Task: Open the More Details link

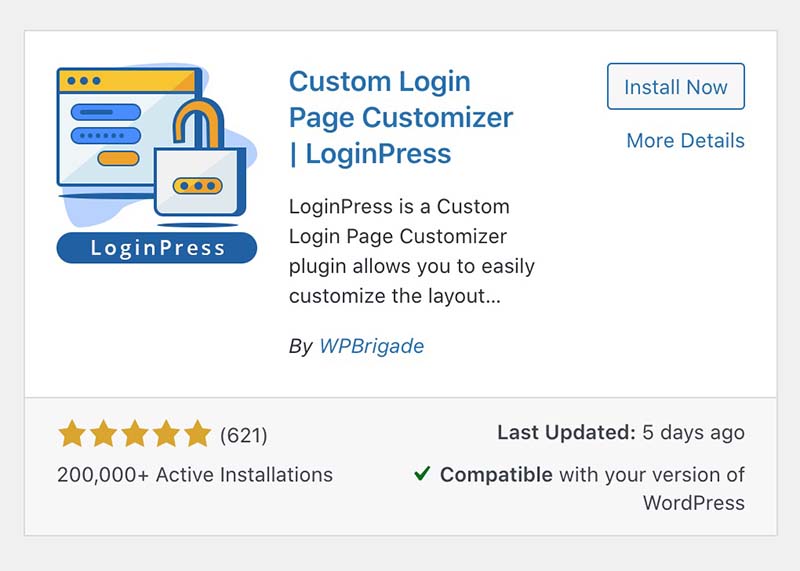Action: pyautogui.click(x=685, y=140)
